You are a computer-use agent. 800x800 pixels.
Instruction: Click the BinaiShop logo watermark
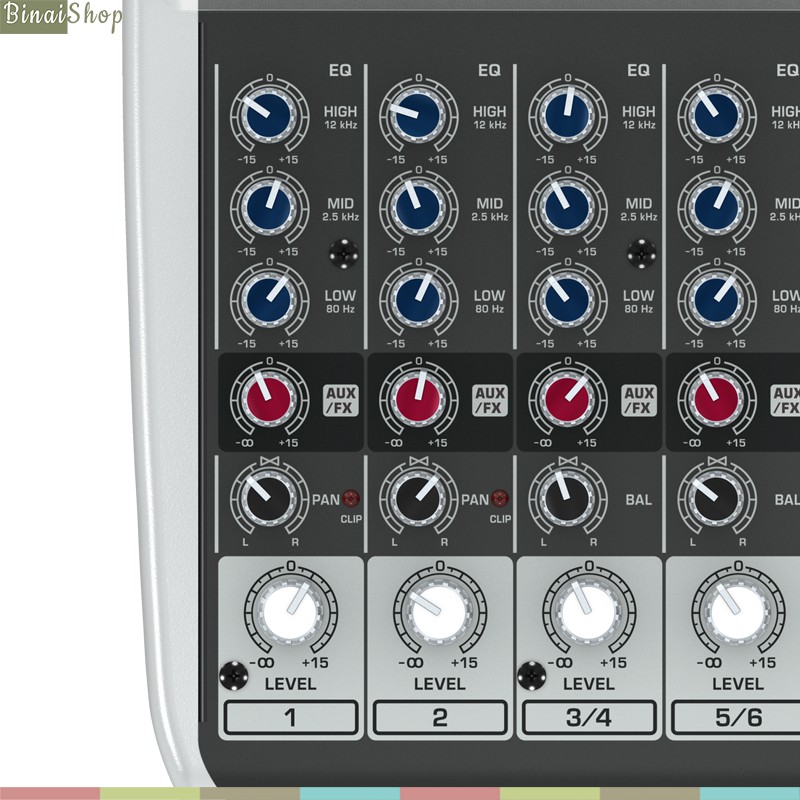(x=62, y=17)
